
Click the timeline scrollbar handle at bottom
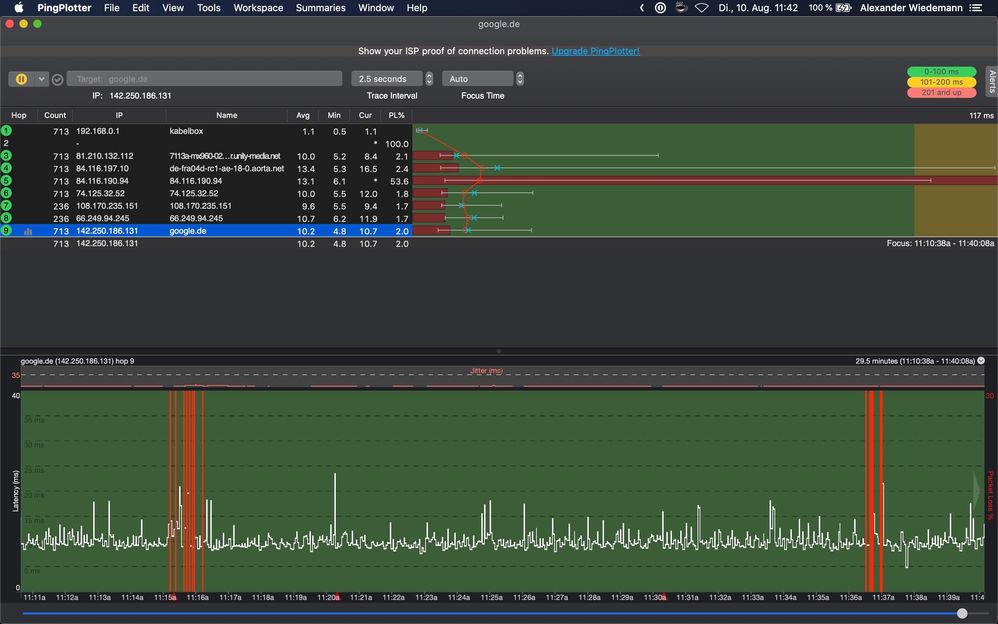pos(962,613)
